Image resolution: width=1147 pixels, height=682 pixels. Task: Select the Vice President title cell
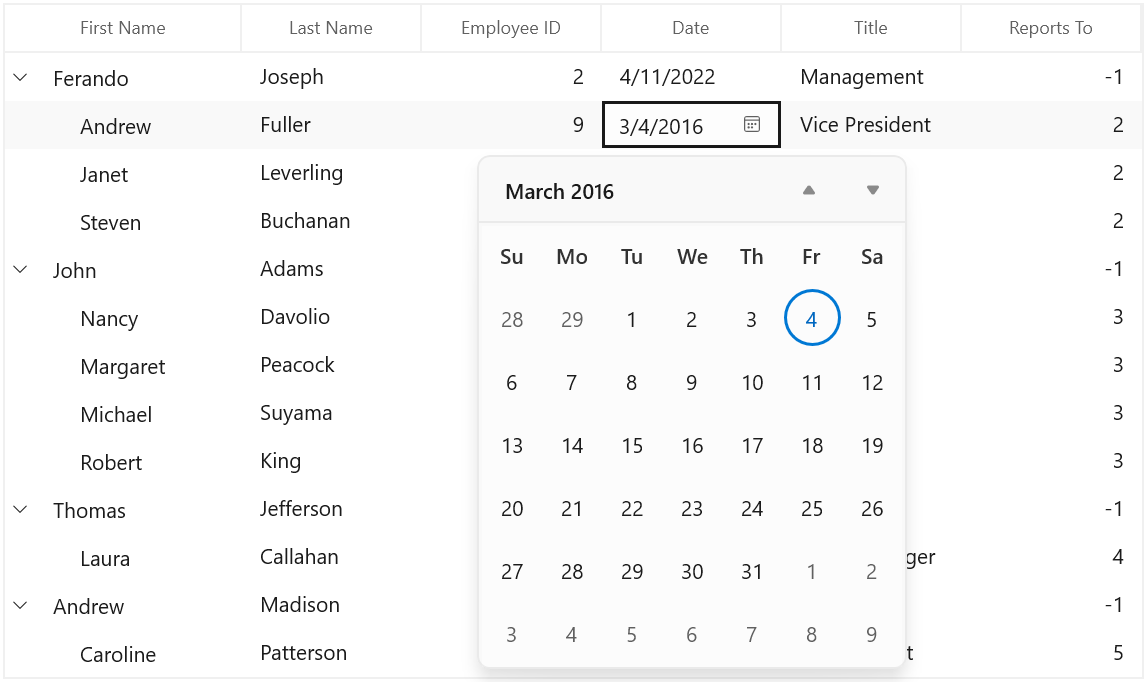(870, 125)
